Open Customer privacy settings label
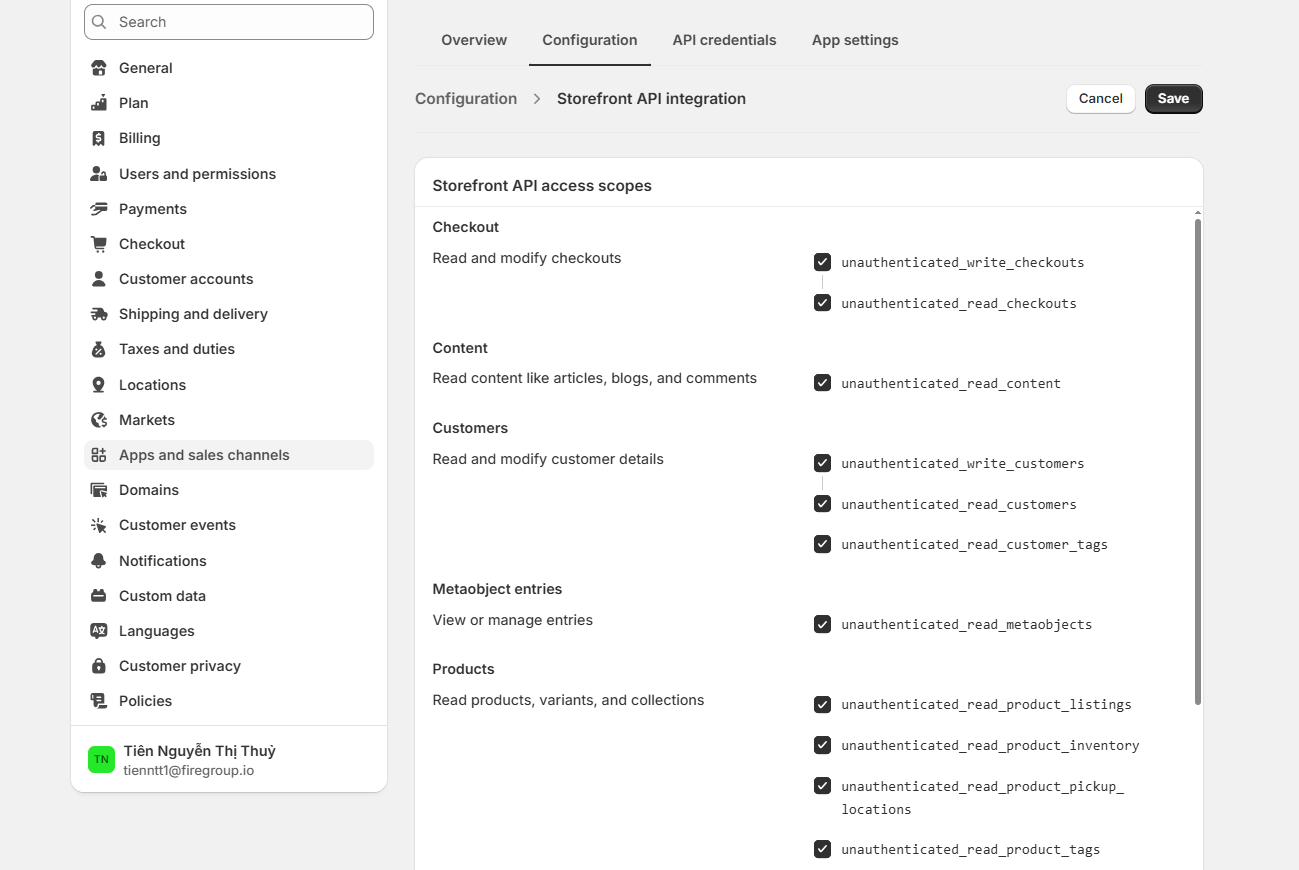 (x=180, y=666)
